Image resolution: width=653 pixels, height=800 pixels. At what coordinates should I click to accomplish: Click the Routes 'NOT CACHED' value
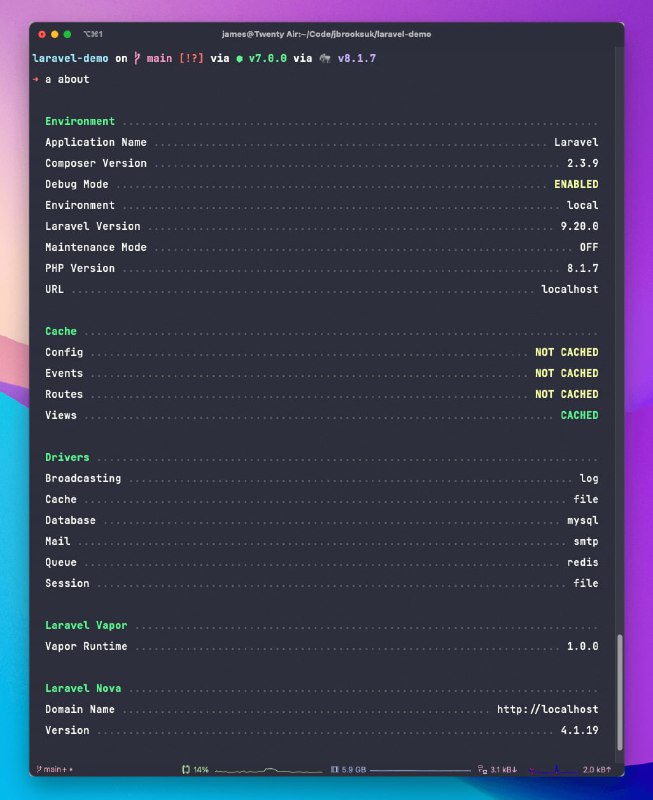pyautogui.click(x=567, y=394)
